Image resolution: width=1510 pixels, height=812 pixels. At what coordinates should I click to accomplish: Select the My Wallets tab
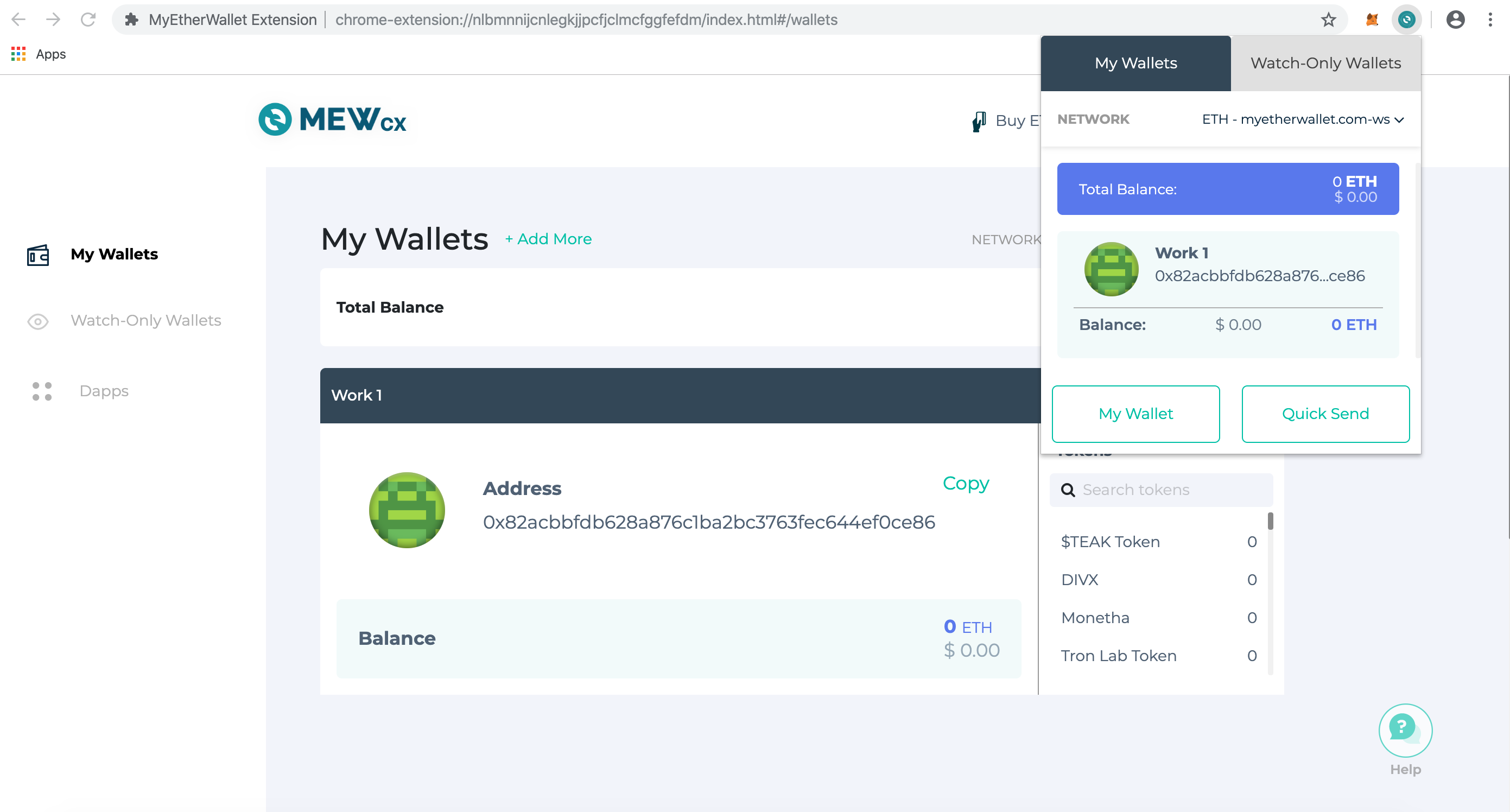(1136, 63)
